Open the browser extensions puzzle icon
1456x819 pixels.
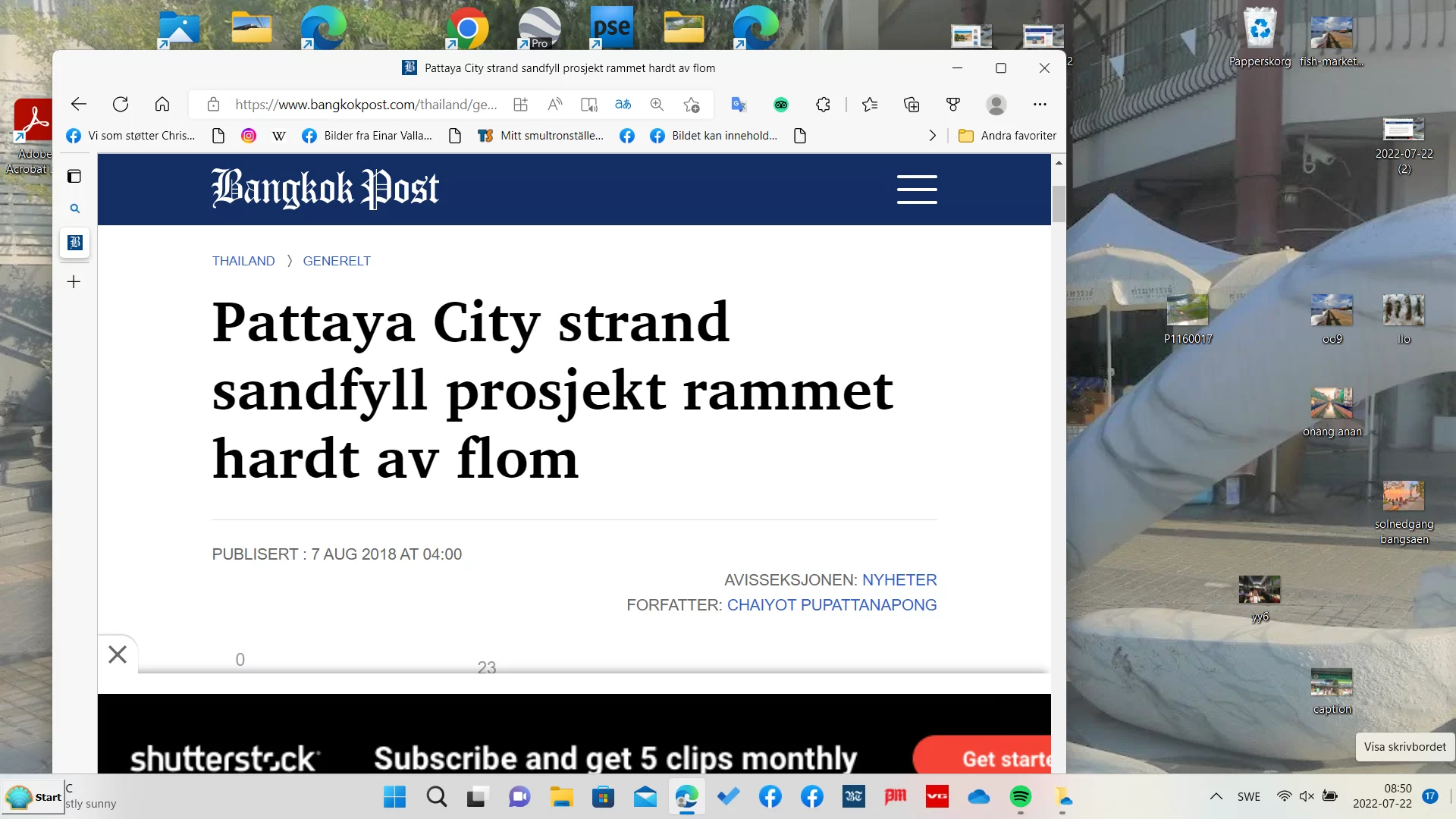[x=824, y=105]
